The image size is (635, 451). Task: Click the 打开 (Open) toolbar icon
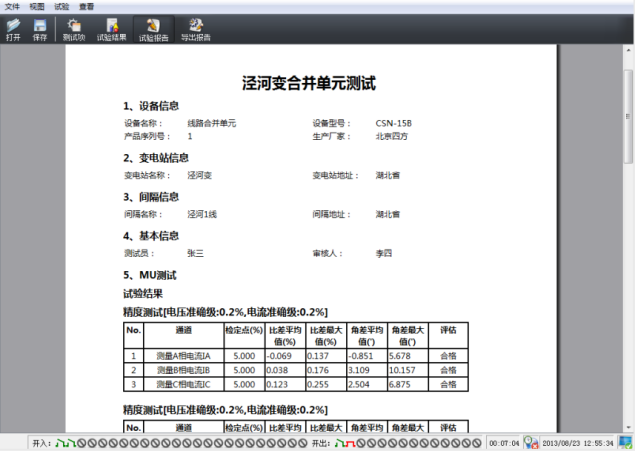point(13,28)
